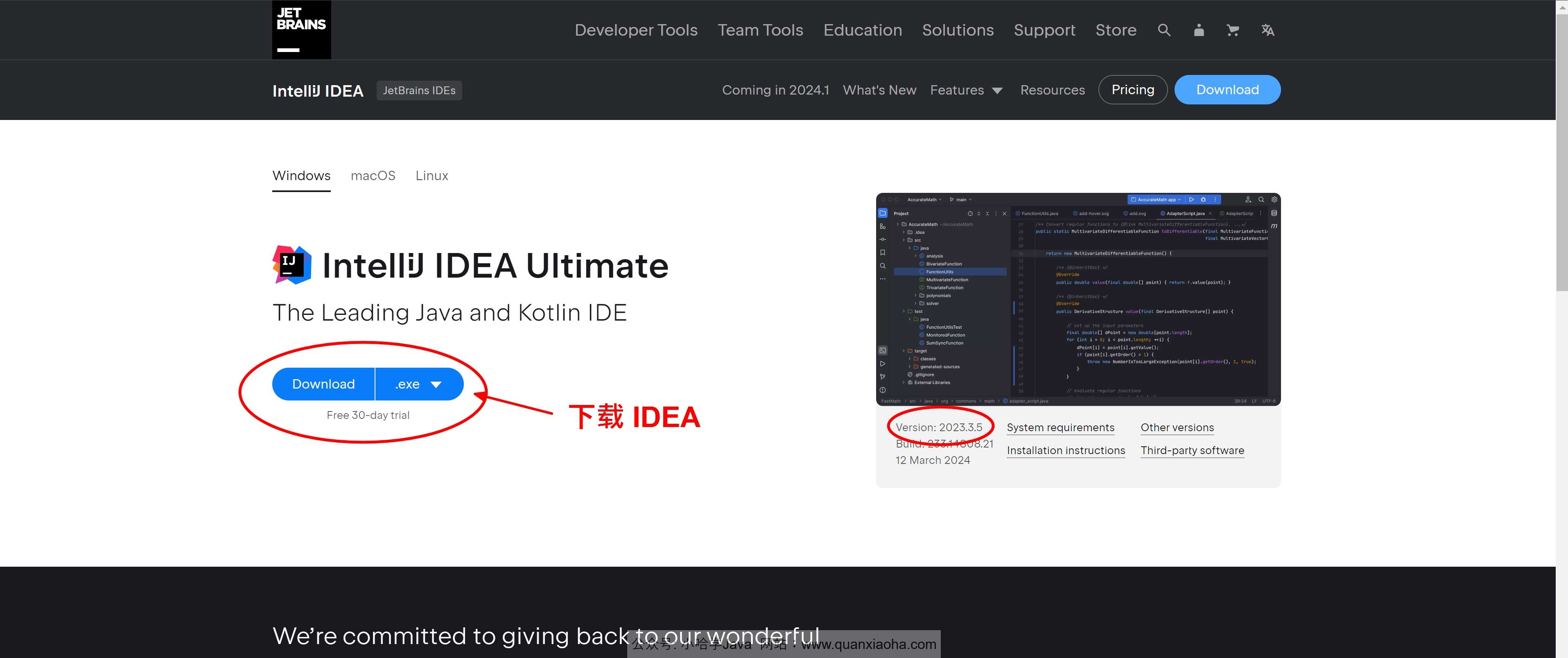The image size is (1568, 658).
Task: Click the blue Download button for Ultimate
Action: [x=323, y=384]
